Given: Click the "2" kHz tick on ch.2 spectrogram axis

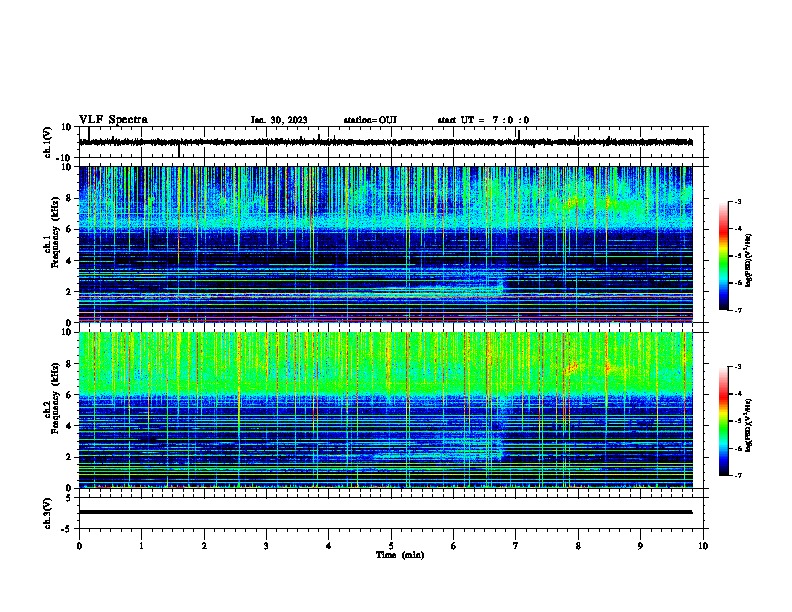Looking at the screenshot, I should pyautogui.click(x=69, y=457).
